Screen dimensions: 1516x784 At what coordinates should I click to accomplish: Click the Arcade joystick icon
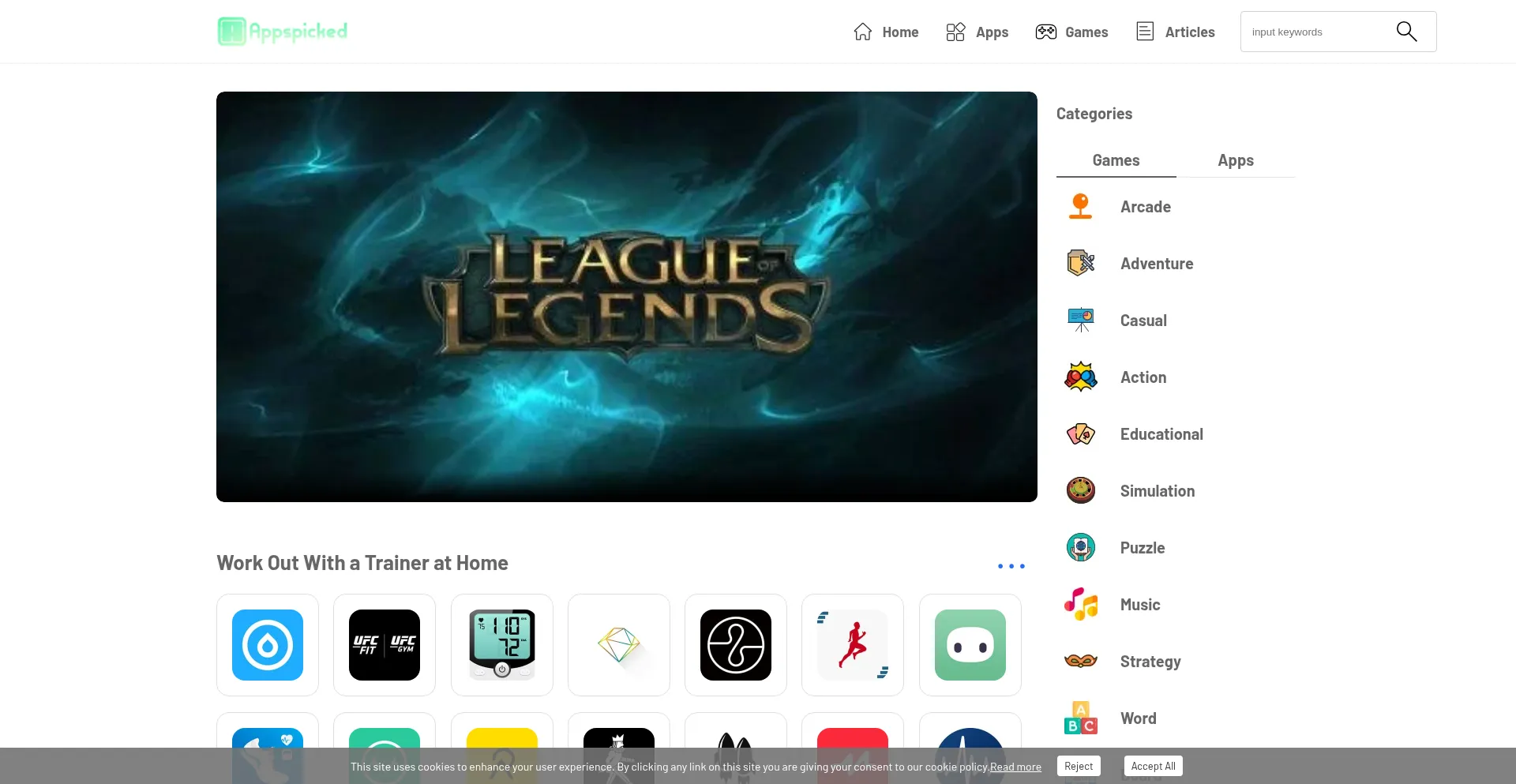1080,207
